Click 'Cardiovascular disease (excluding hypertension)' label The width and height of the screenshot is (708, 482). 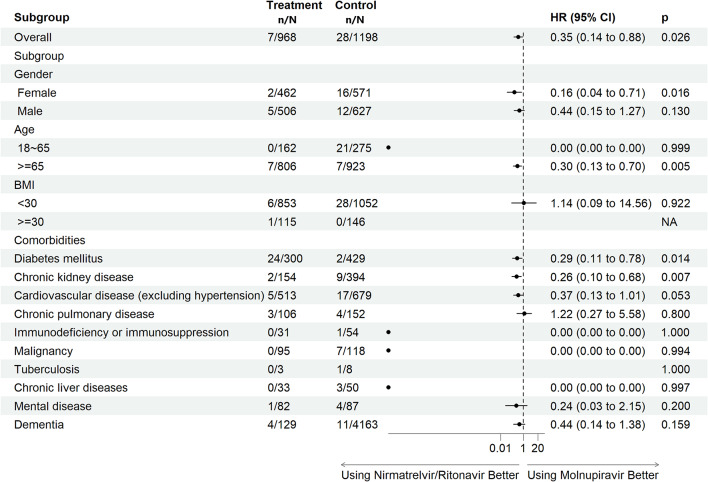click(x=139, y=295)
